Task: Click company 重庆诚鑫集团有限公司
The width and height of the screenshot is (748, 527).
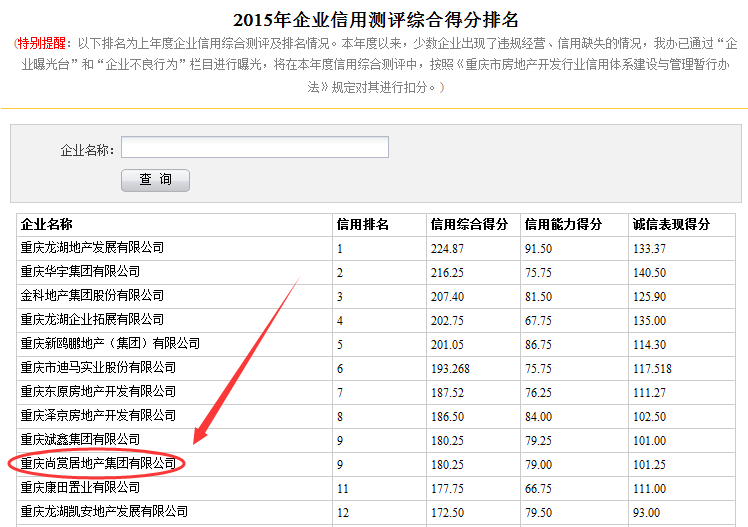Action: (x=80, y=440)
